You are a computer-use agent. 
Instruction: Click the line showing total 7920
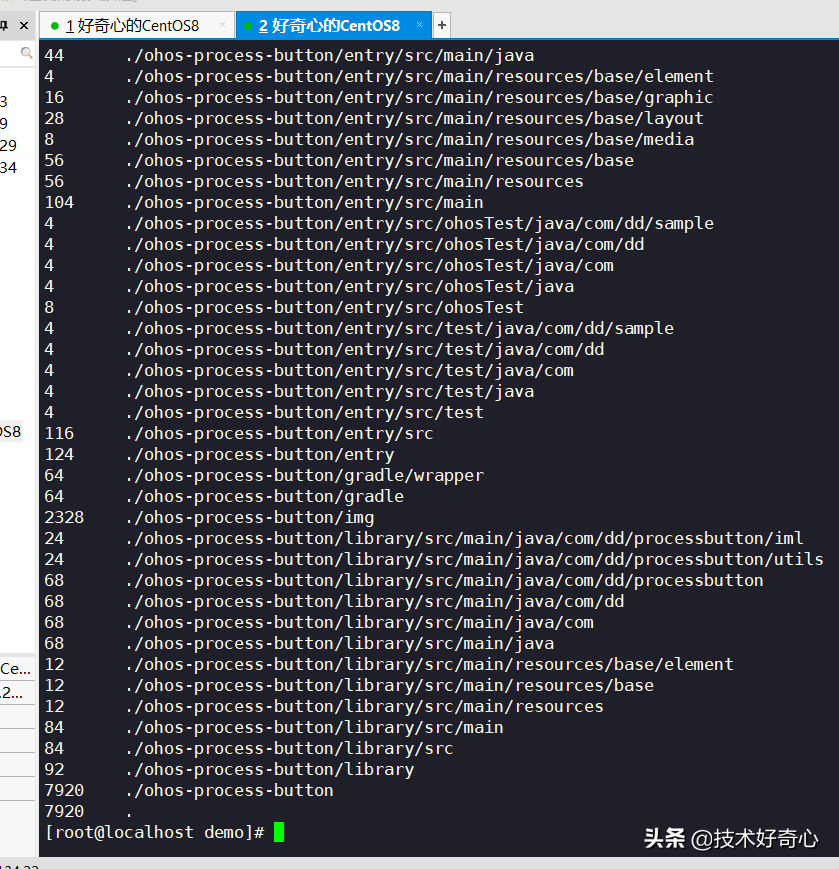pos(62,811)
